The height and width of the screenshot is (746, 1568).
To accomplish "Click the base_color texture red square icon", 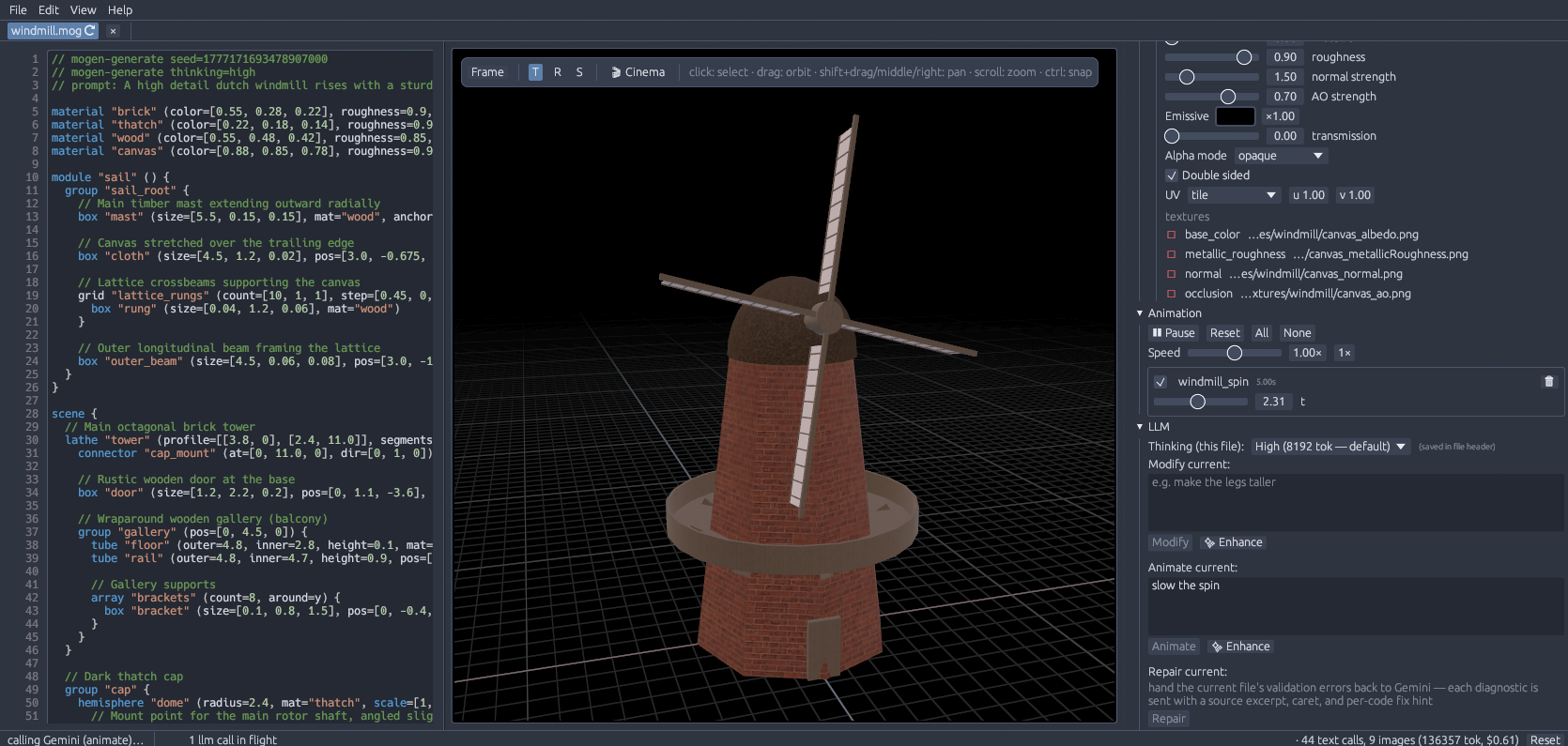I will (1171, 235).
